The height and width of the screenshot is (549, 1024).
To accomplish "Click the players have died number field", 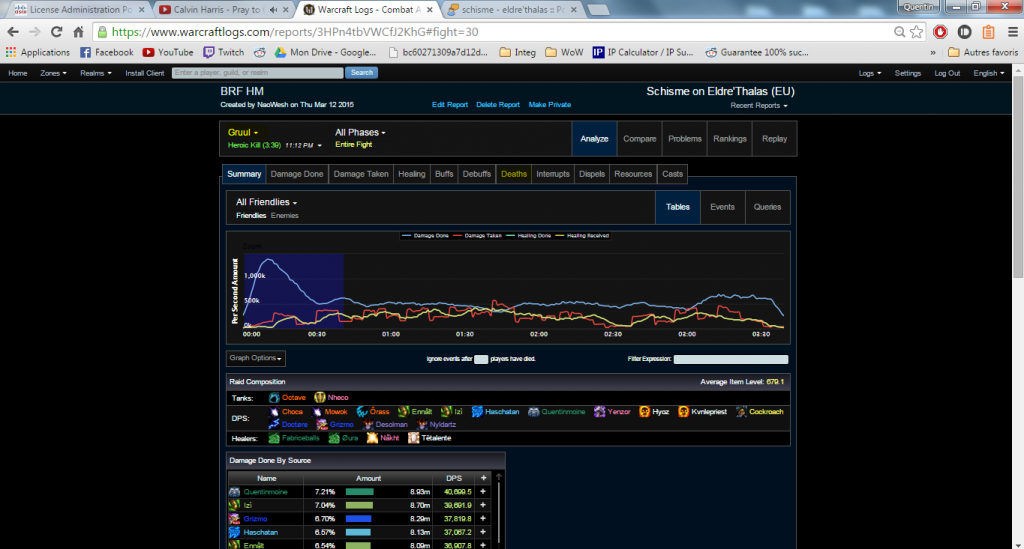I will coord(481,359).
